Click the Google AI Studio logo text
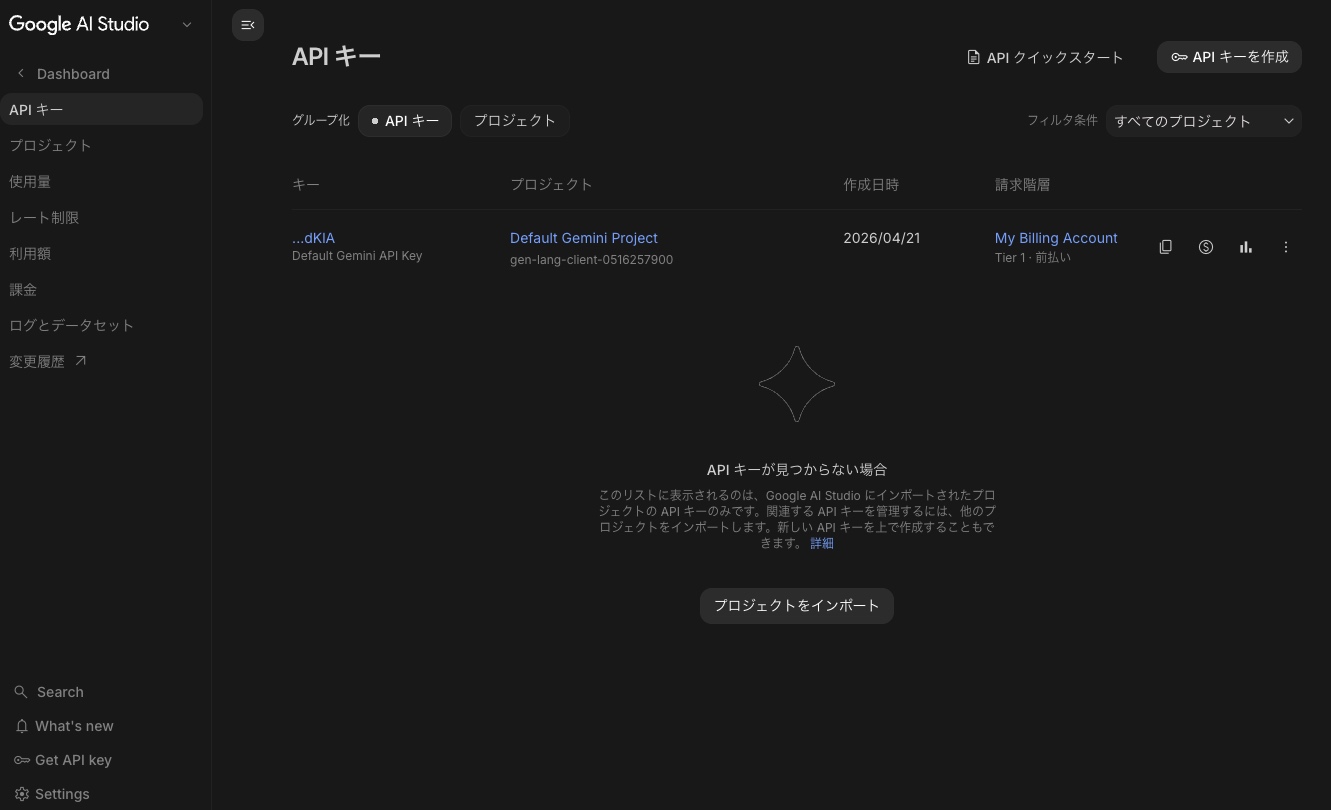 [x=79, y=24]
